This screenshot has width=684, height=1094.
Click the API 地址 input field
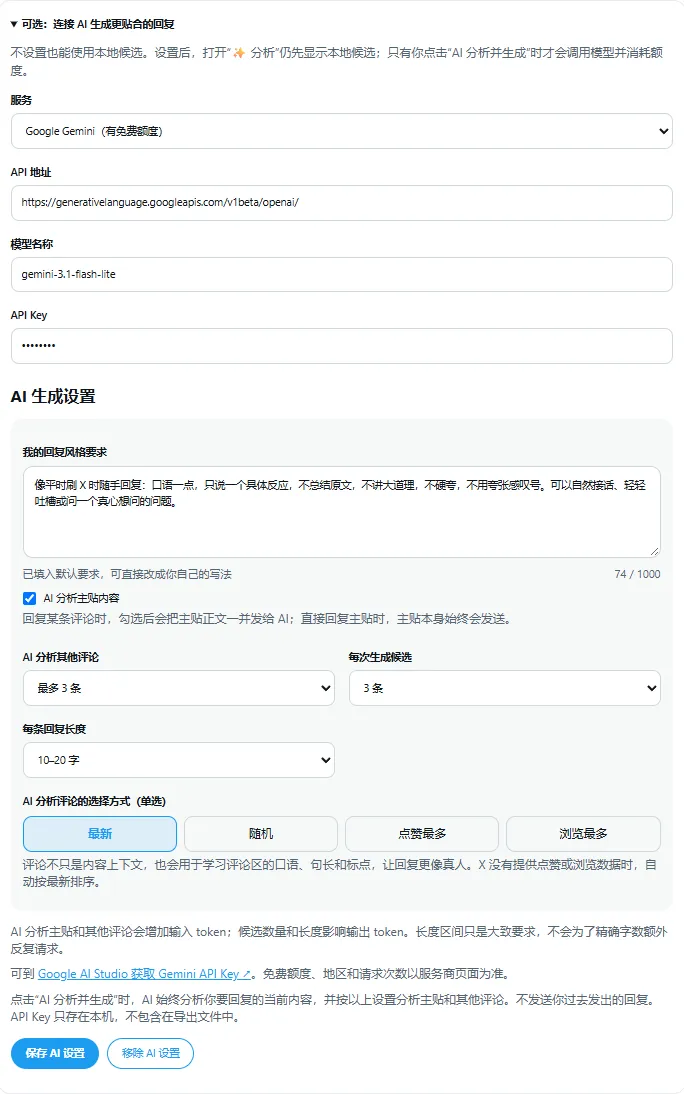(342, 203)
